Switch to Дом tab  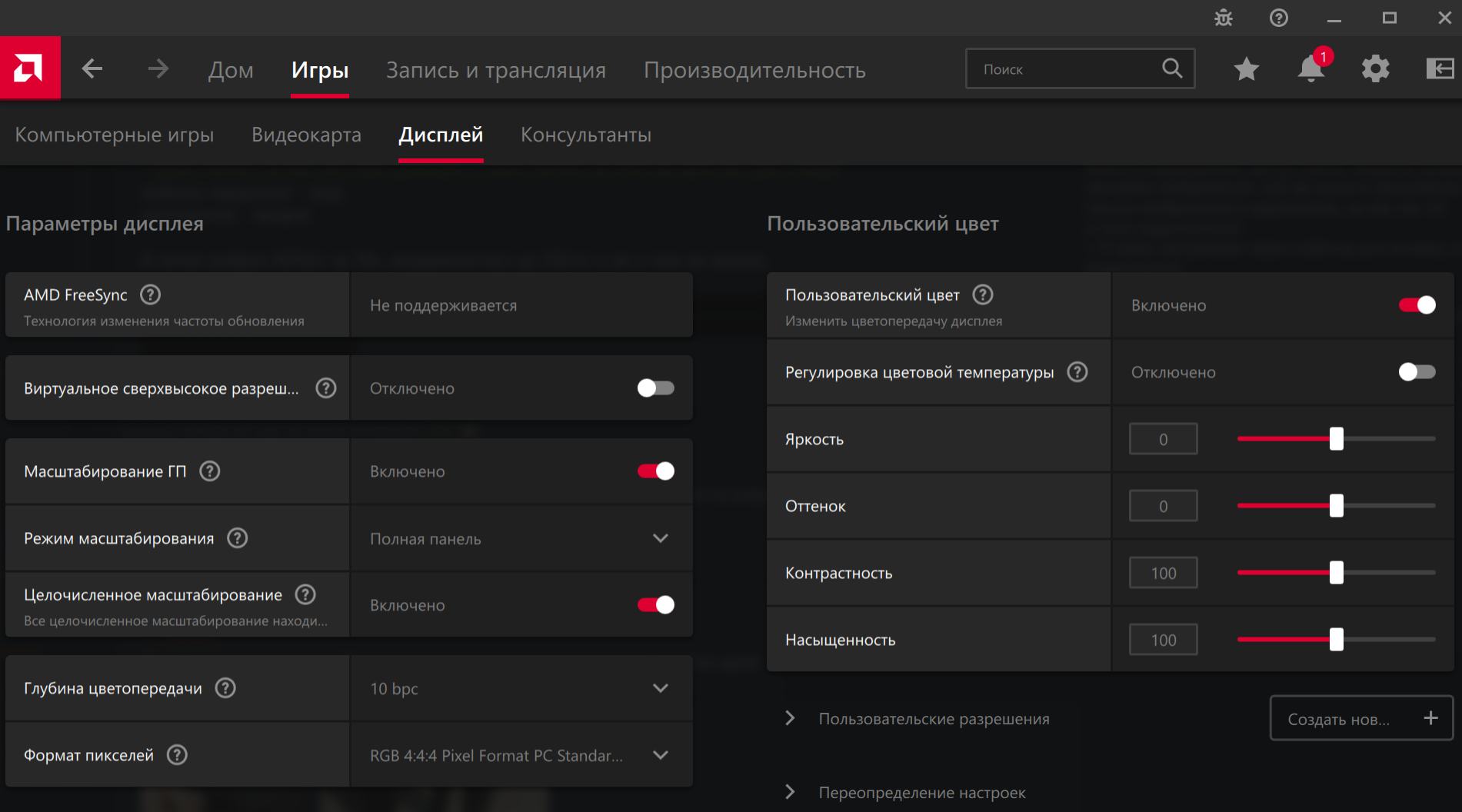[x=231, y=70]
